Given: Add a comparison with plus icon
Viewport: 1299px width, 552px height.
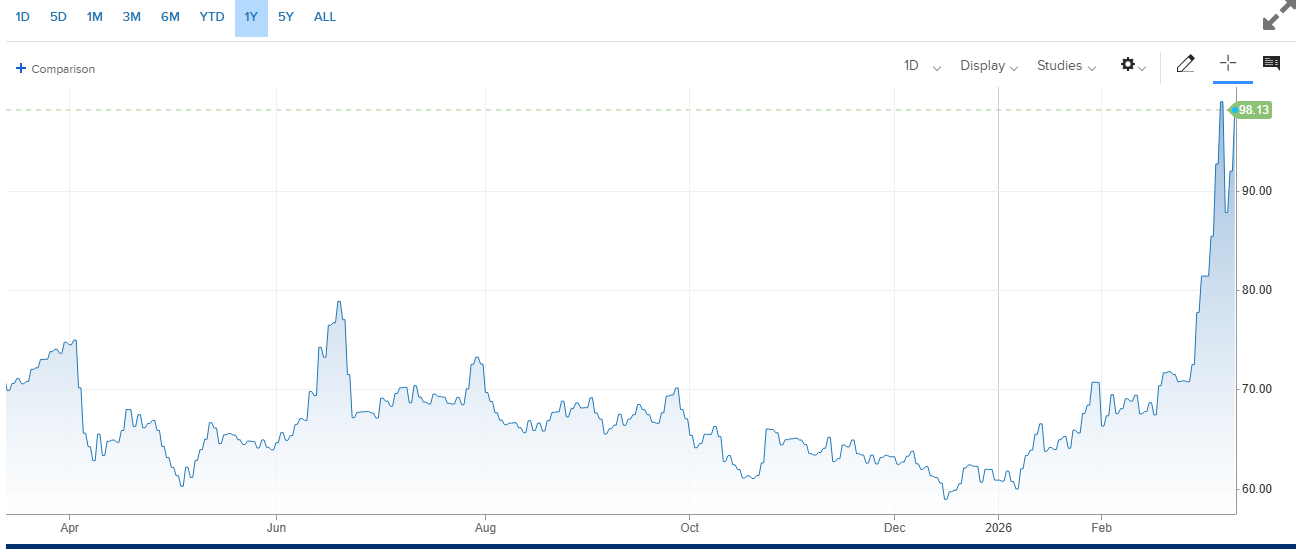Looking at the screenshot, I should (x=20, y=69).
